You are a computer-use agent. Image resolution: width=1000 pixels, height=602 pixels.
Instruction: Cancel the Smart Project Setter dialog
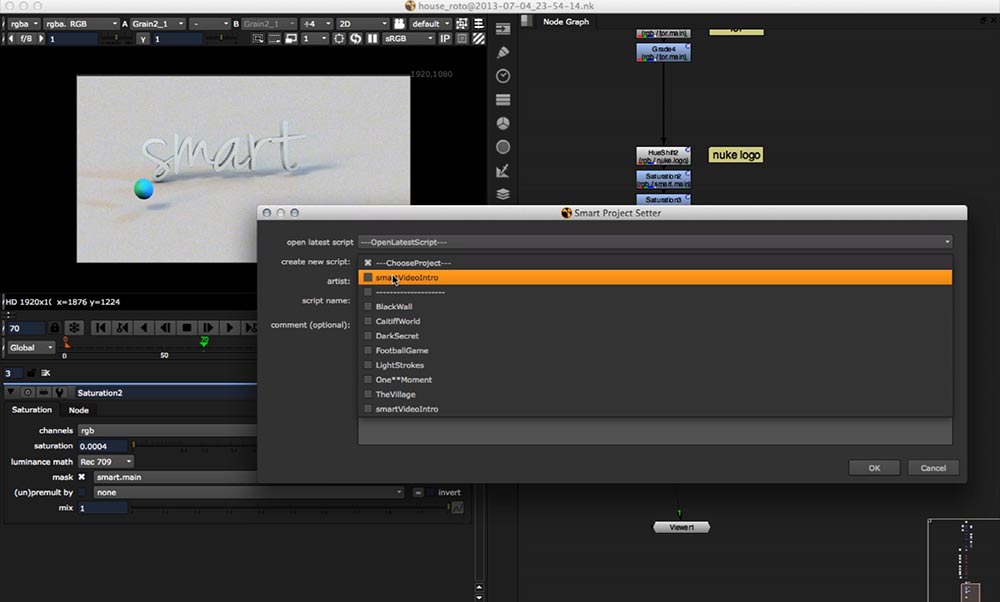[x=933, y=468]
